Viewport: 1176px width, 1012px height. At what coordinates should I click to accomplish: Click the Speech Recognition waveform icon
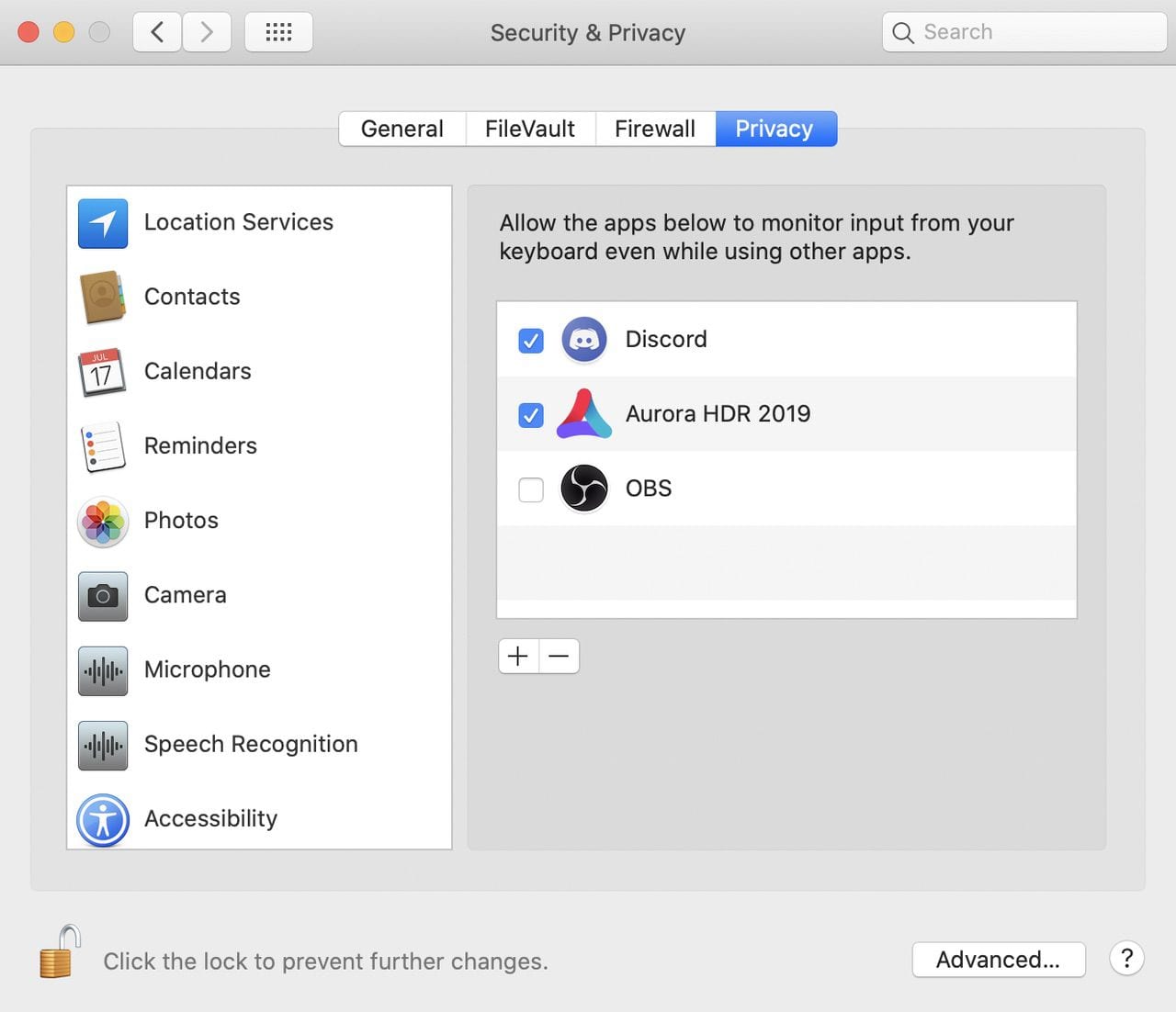point(103,745)
